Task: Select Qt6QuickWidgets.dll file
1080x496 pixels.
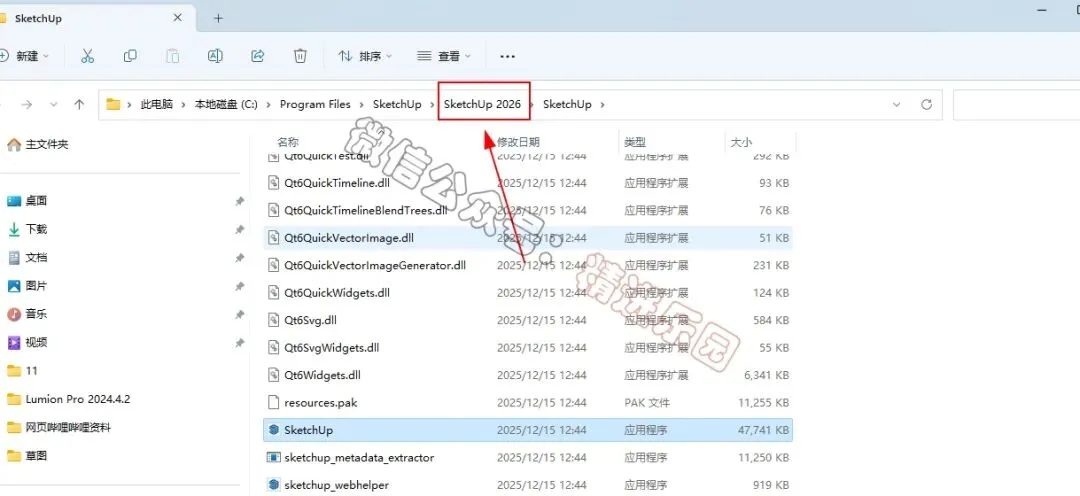Action: tap(528, 293)
